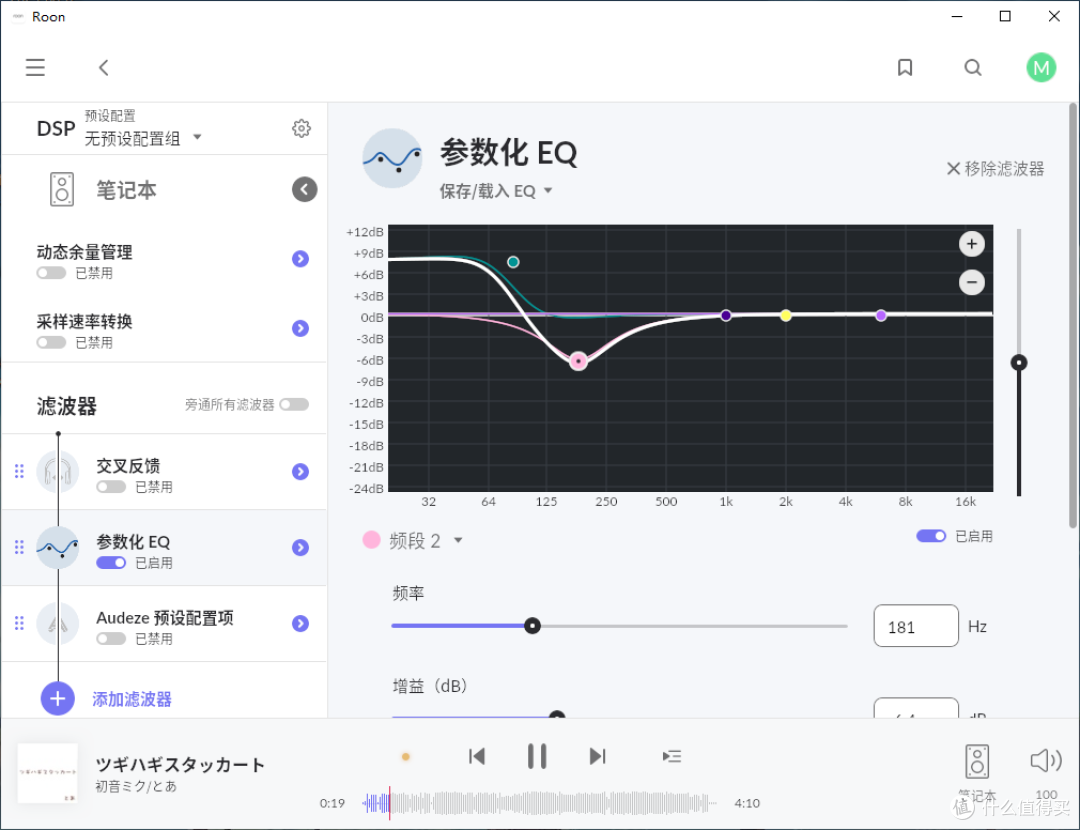Screen dimensions: 1080x830
Task: Click the back navigation arrow
Action: click(103, 67)
